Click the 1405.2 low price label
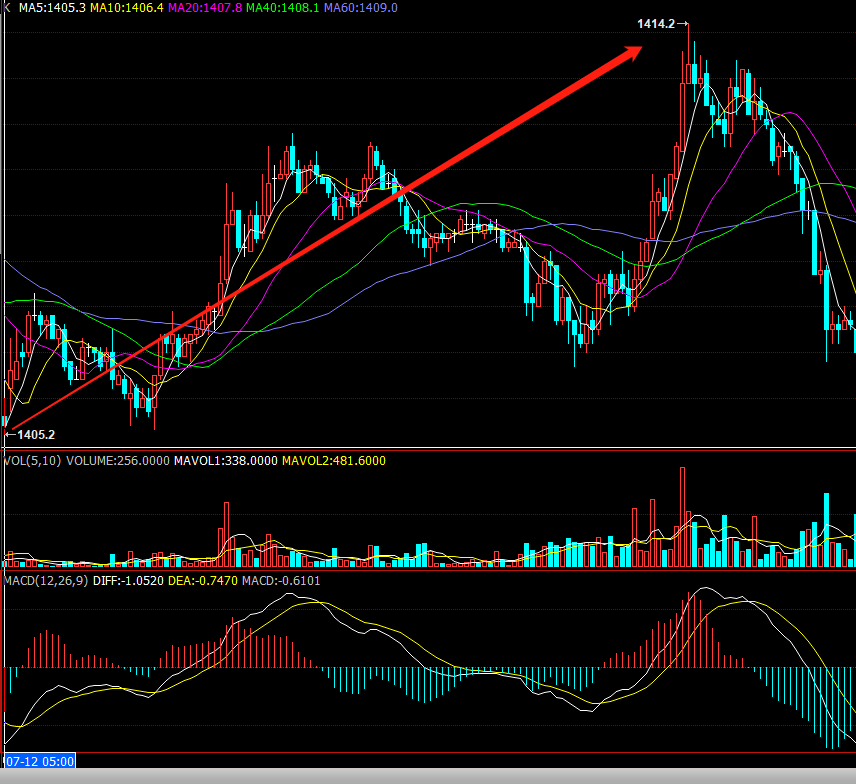The height and width of the screenshot is (784, 856). [36, 435]
